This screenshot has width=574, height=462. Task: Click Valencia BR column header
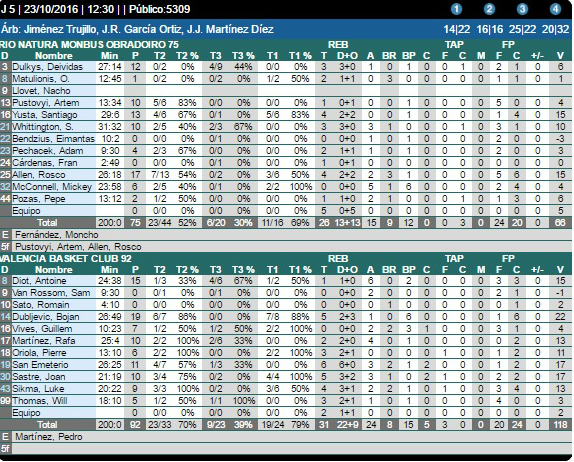[x=389, y=270]
